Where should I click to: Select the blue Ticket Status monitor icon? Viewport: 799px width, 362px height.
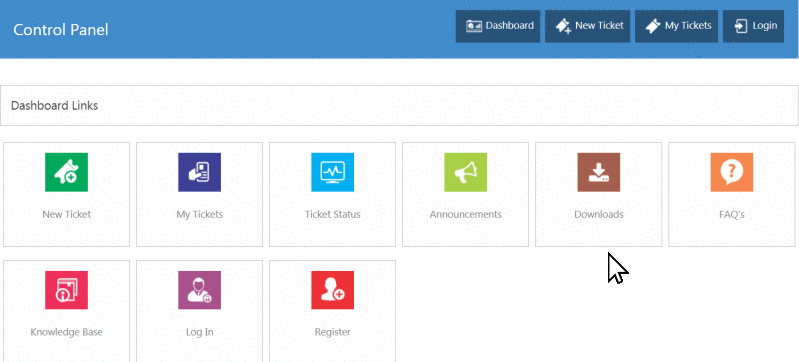pos(332,172)
